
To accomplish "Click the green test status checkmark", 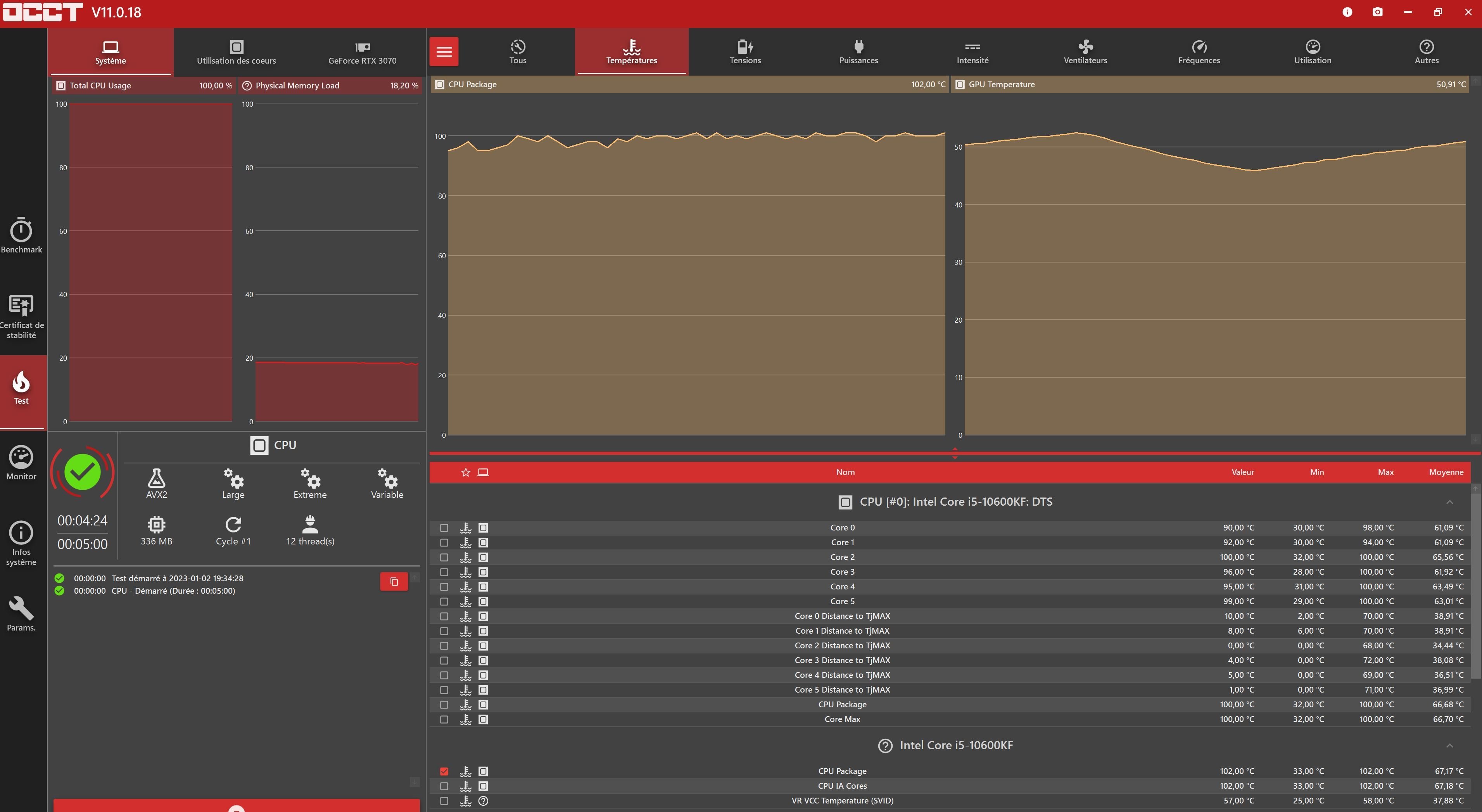I will (x=82, y=472).
